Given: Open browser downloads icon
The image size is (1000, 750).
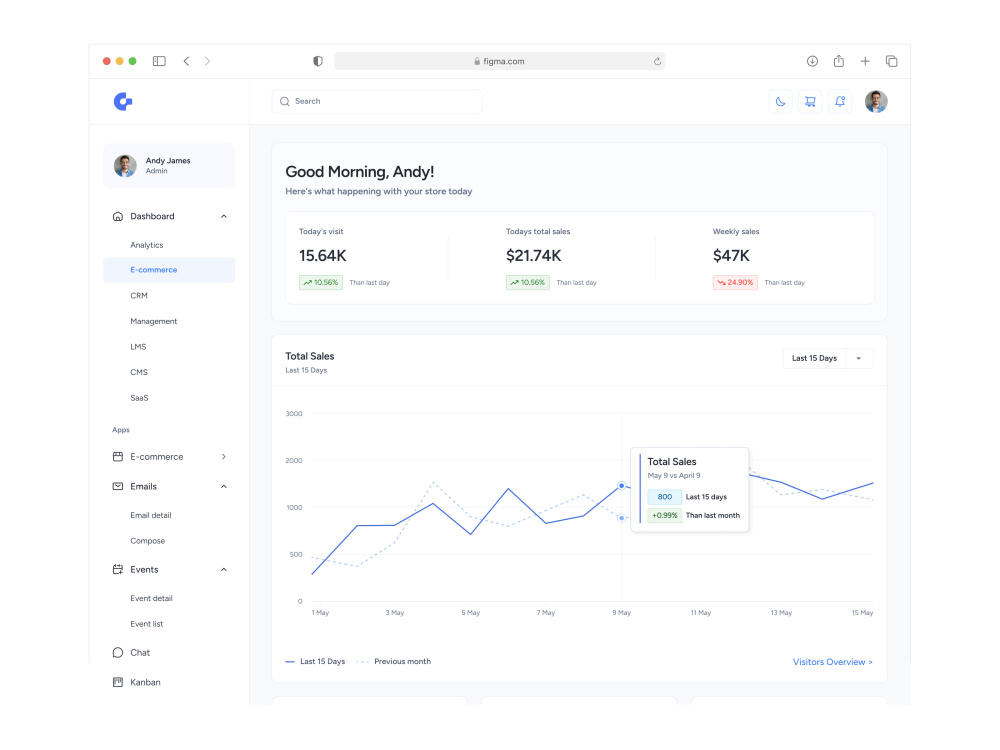Looking at the screenshot, I should (812, 61).
